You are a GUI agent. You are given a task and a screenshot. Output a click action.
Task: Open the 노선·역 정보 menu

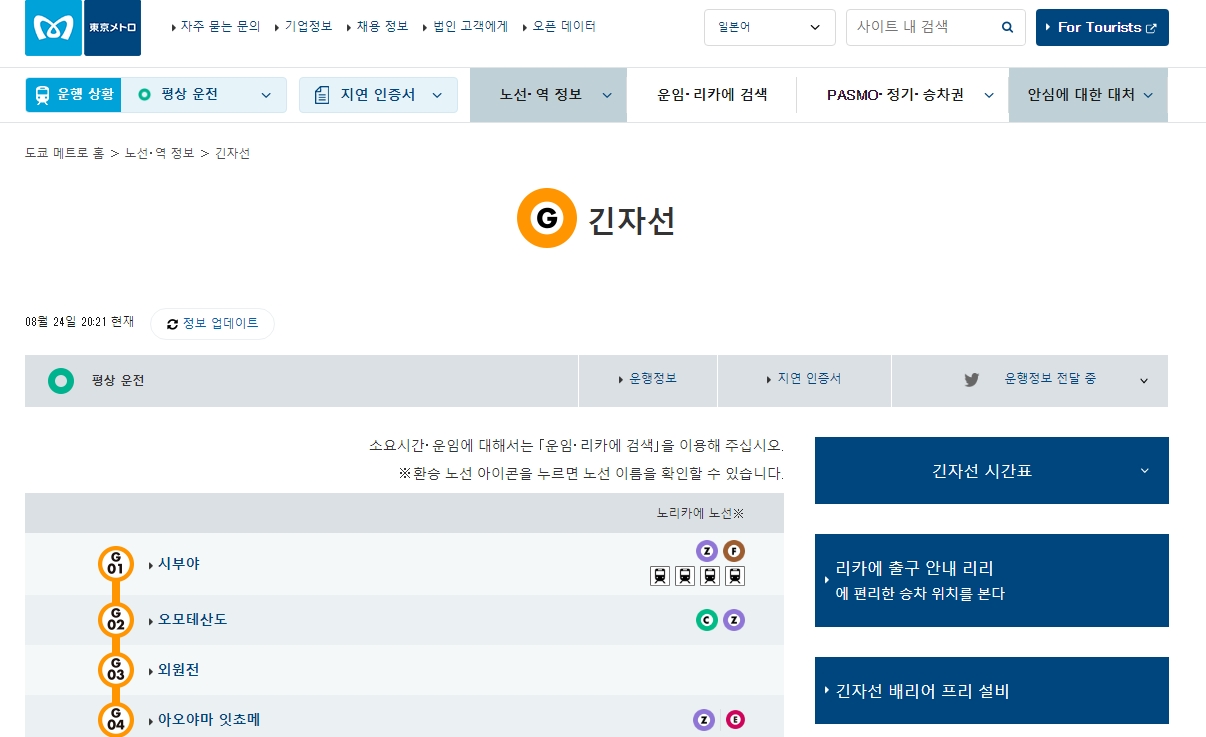pos(548,95)
